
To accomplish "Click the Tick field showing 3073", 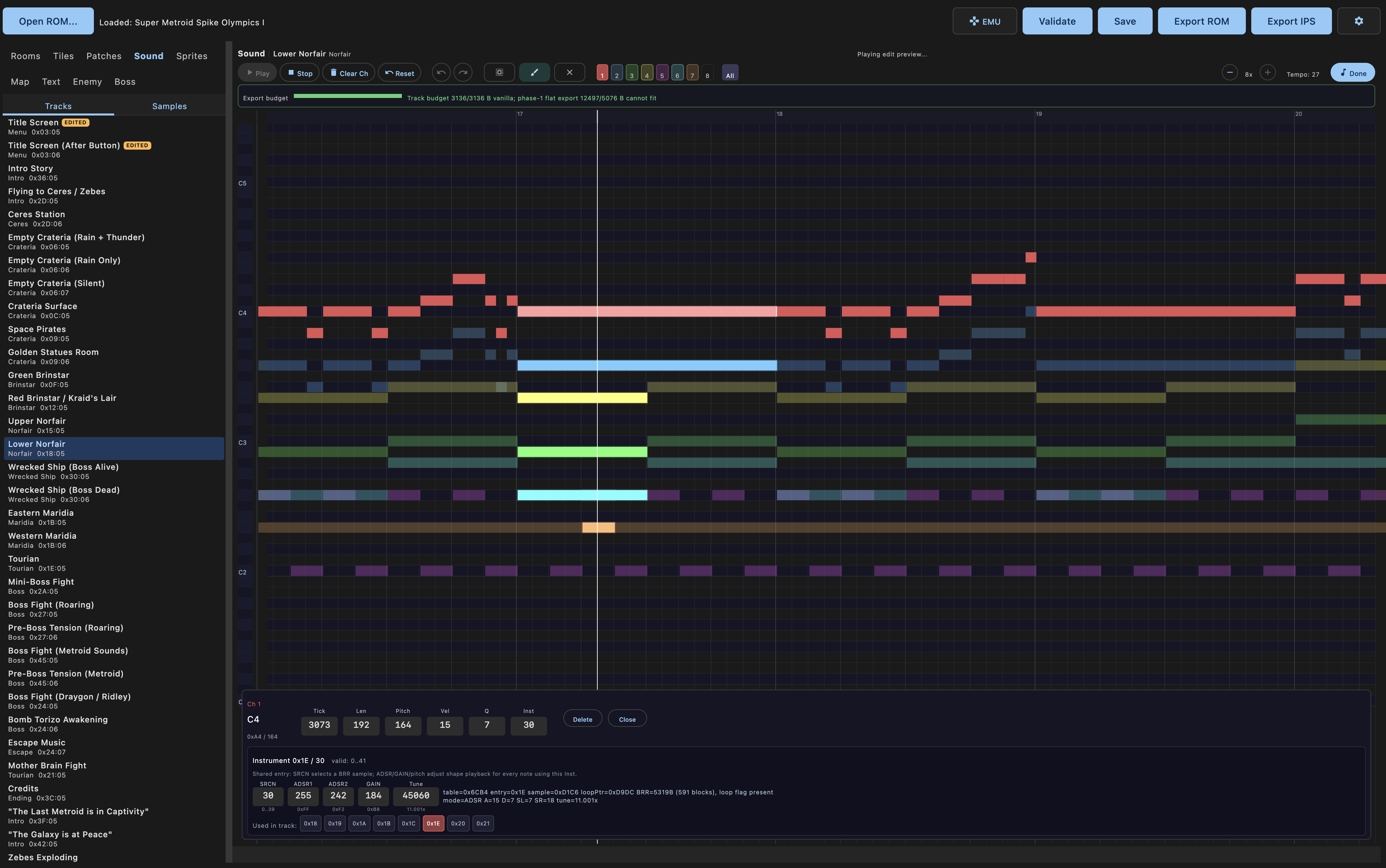I will pos(319,725).
